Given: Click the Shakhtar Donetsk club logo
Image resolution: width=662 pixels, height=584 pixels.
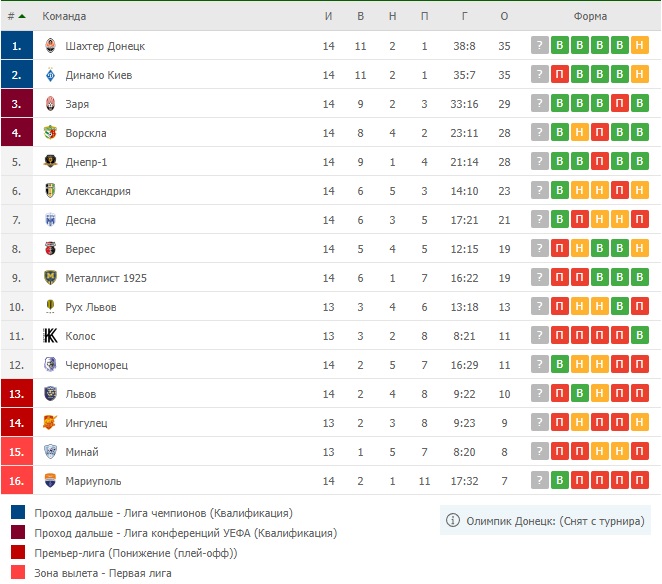Looking at the screenshot, I should point(50,46).
